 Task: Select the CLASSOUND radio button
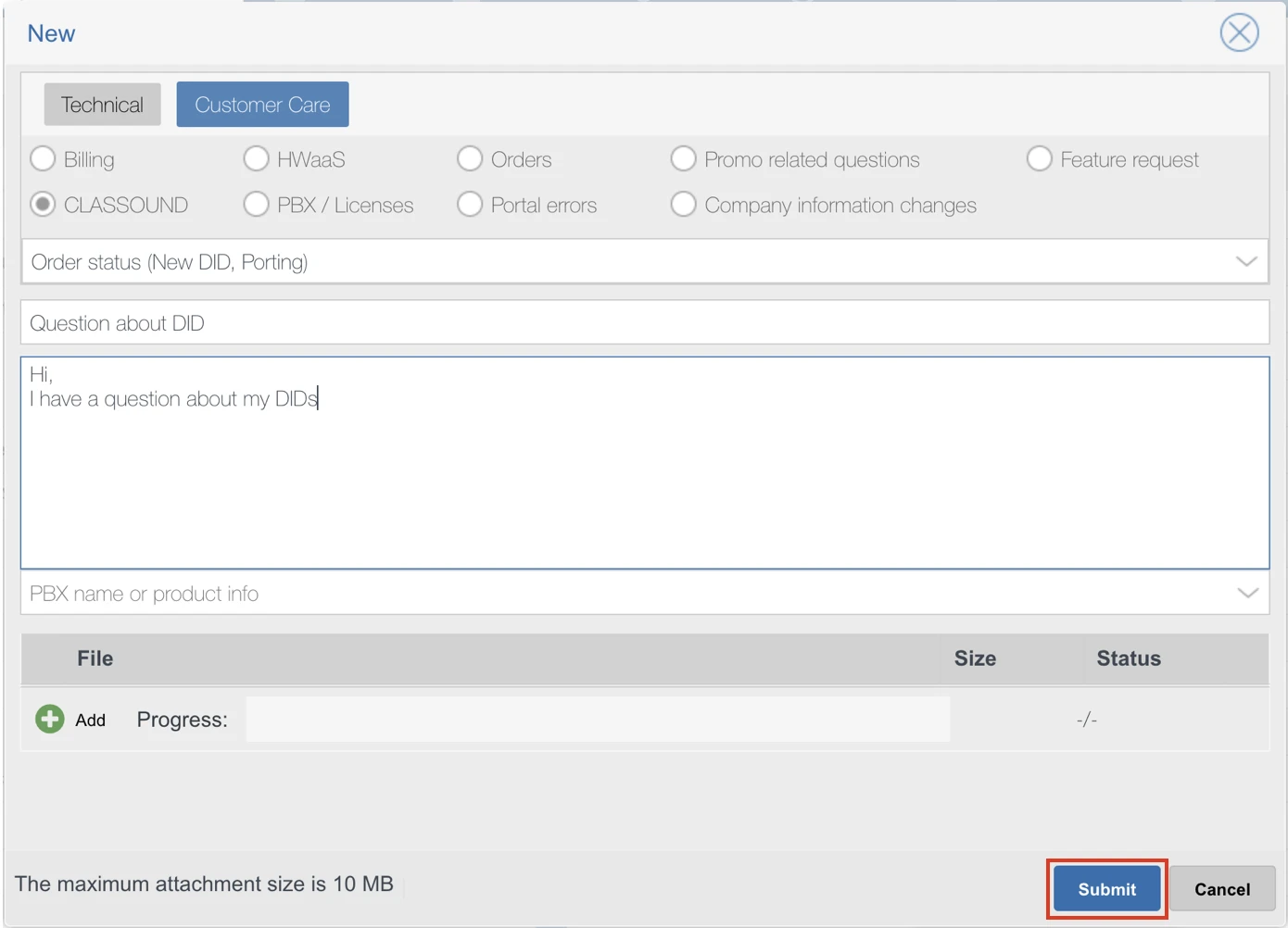pos(44,205)
